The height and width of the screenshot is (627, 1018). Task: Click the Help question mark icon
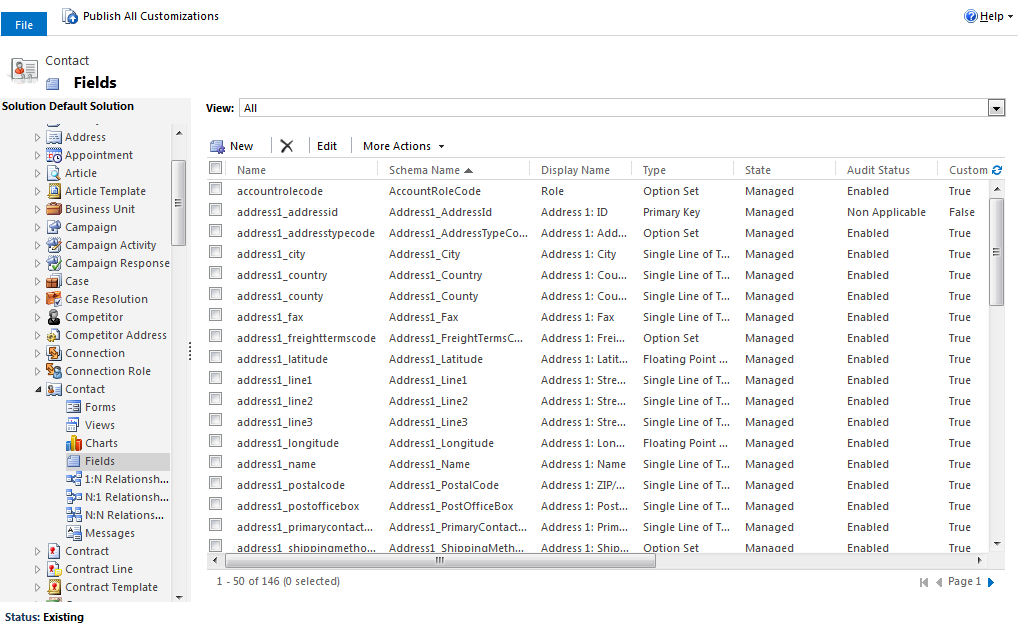click(x=970, y=17)
